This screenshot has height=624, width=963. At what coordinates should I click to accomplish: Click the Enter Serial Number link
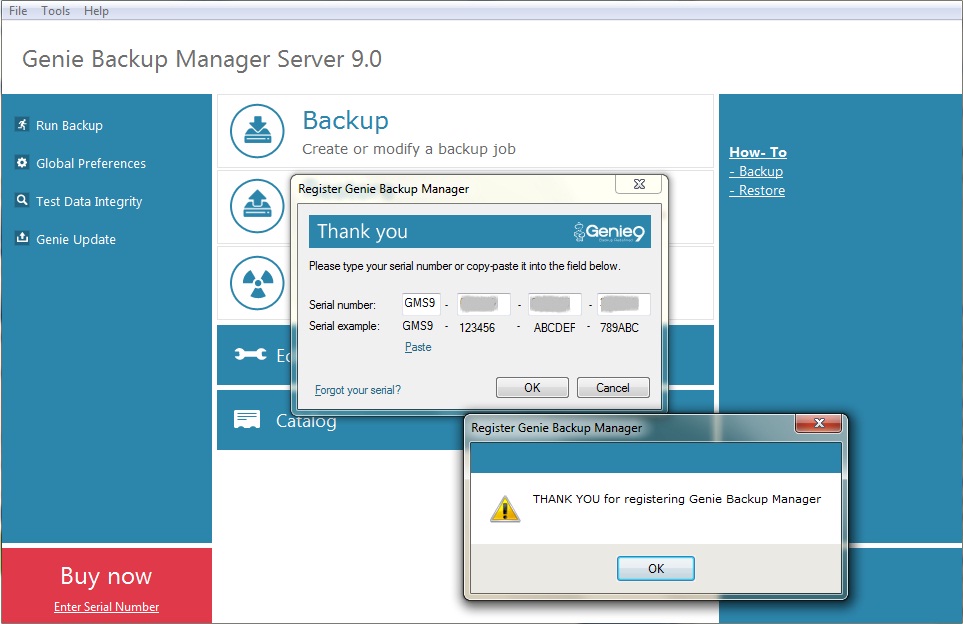[106, 607]
